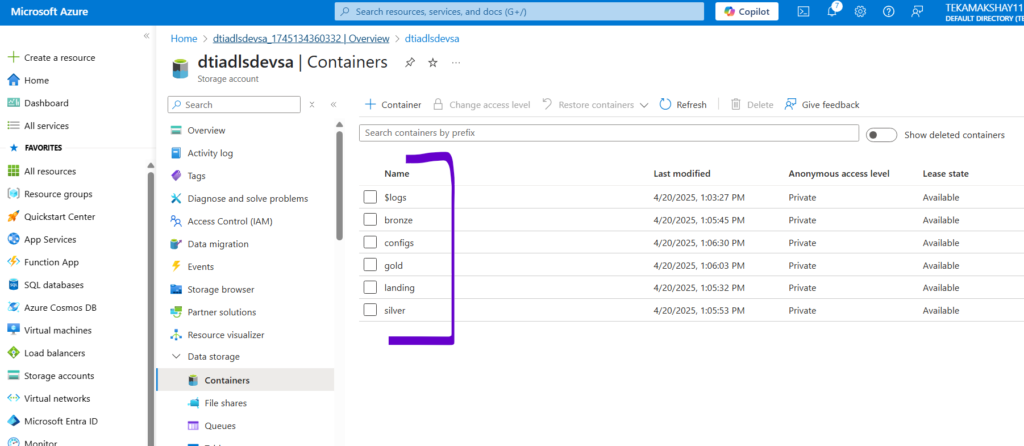Open portal settings gear icon
Viewport: 1024px width, 446px height.
pyautogui.click(x=860, y=11)
